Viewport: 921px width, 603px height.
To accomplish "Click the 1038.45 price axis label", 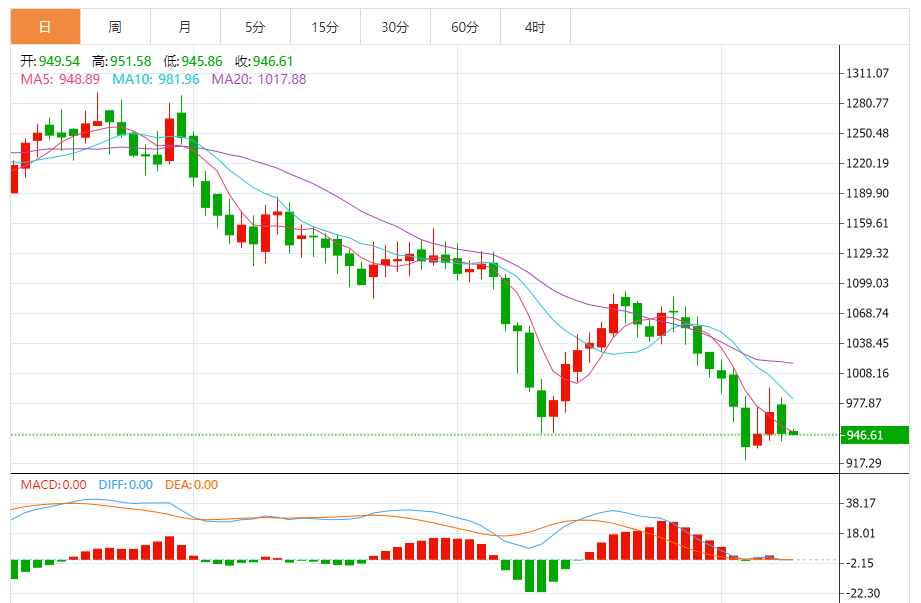I will tap(867, 343).
